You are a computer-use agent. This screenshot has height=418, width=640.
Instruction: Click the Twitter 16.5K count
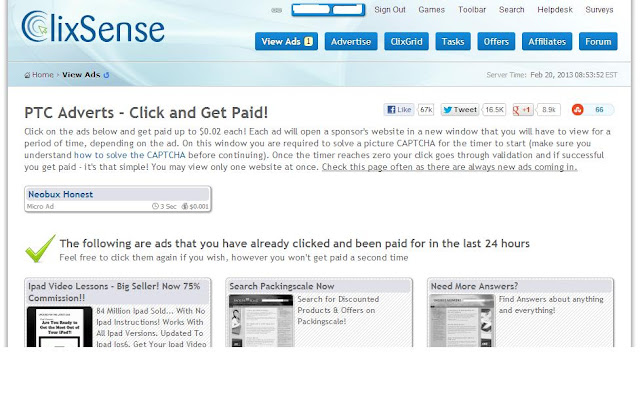point(494,110)
